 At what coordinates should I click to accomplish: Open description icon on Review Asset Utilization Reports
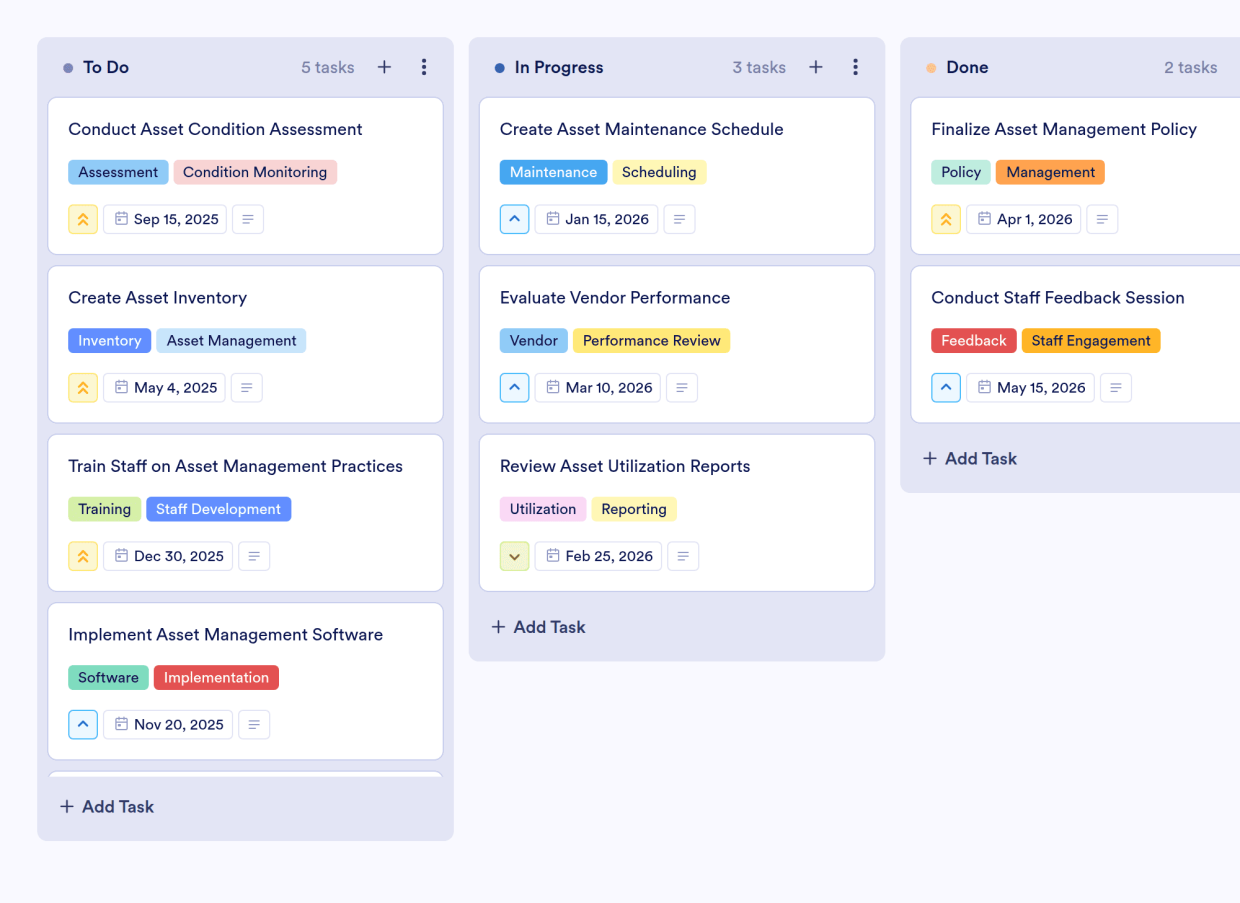pos(683,556)
